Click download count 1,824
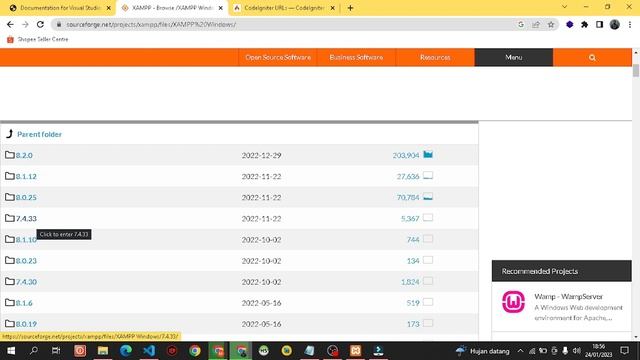 [x=410, y=282]
